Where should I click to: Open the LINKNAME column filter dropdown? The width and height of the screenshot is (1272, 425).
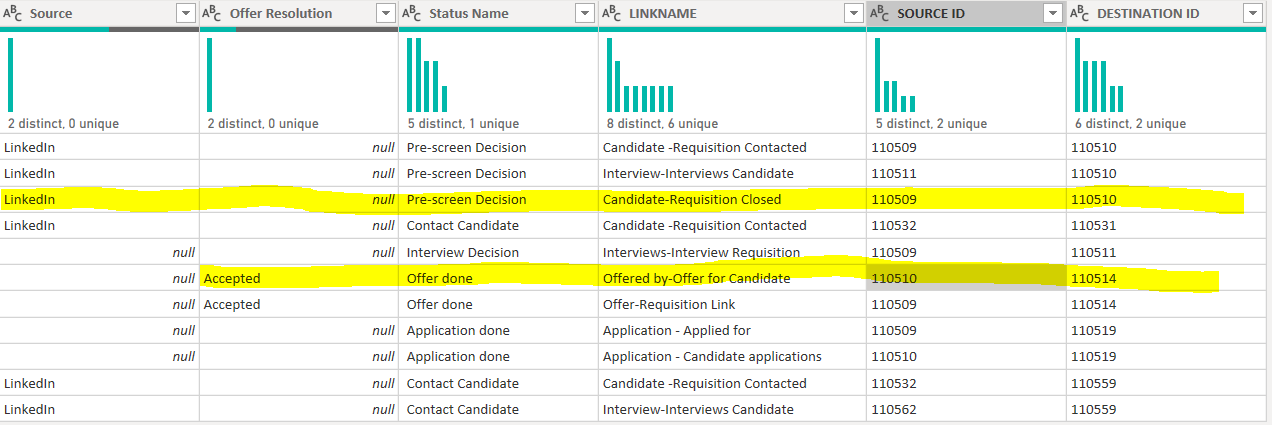coord(853,13)
